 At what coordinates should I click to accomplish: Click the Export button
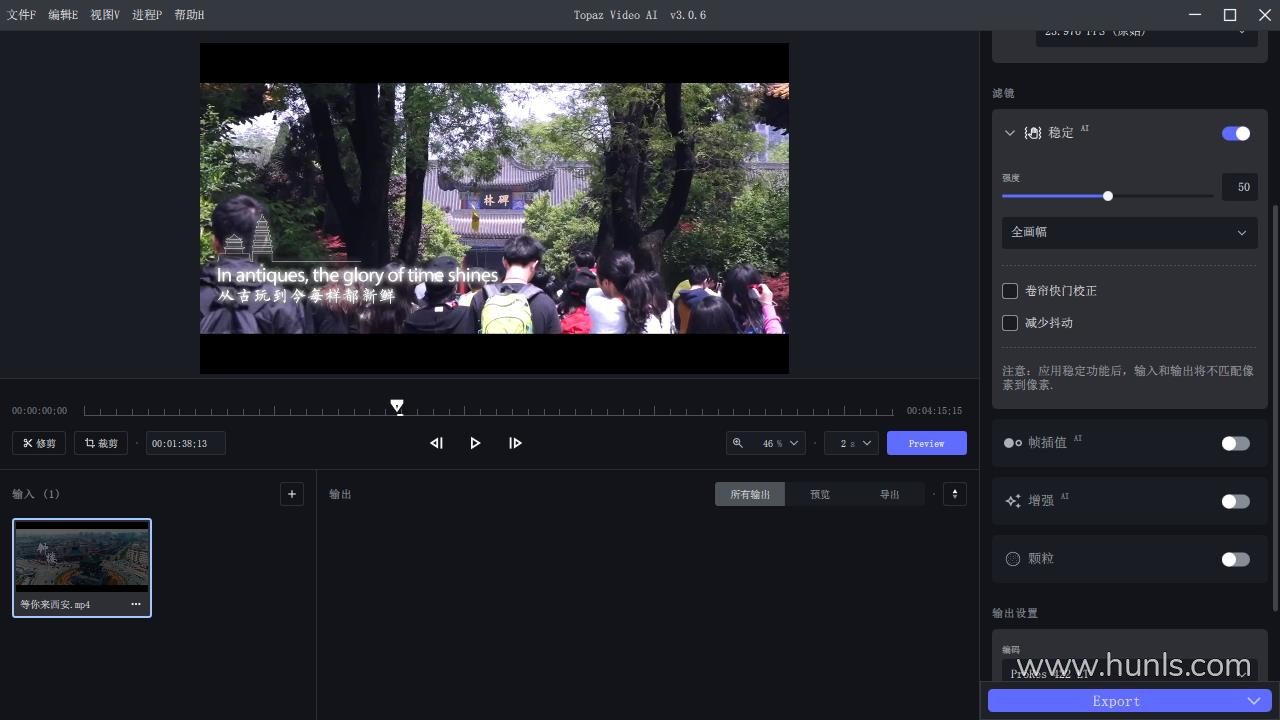pyautogui.click(x=1115, y=701)
